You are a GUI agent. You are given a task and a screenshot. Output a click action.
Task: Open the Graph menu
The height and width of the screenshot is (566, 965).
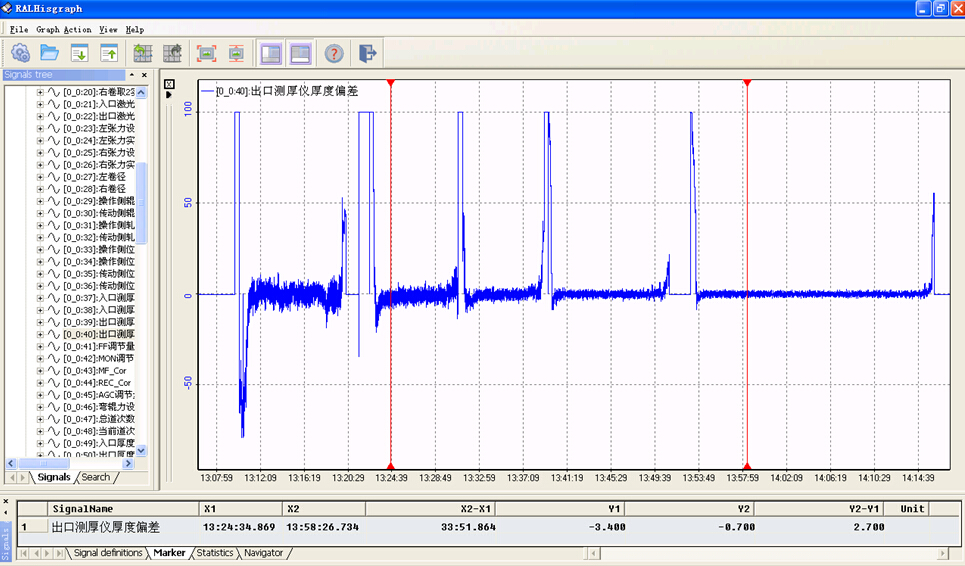pyautogui.click(x=47, y=30)
